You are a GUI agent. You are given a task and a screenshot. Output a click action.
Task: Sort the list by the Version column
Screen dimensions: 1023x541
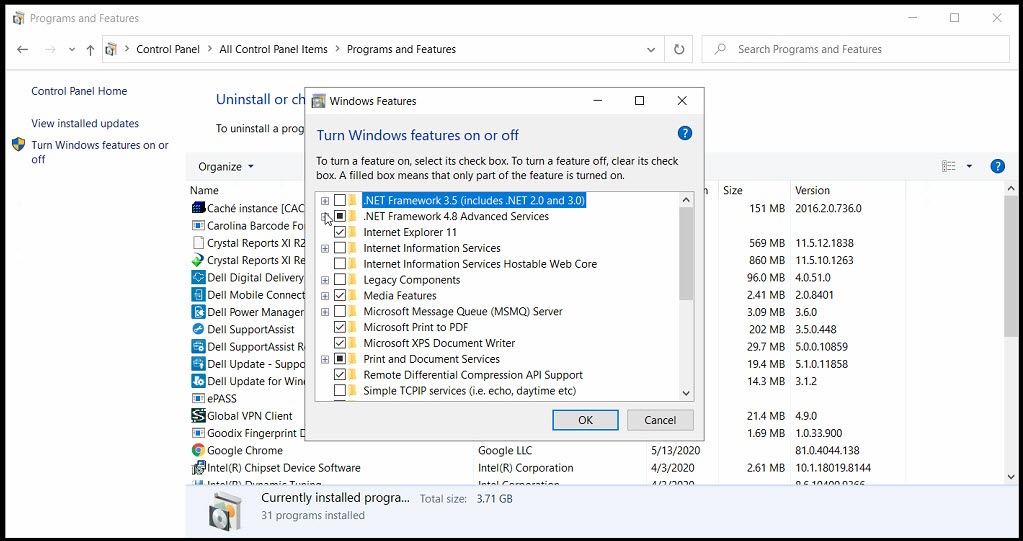[x=812, y=191]
